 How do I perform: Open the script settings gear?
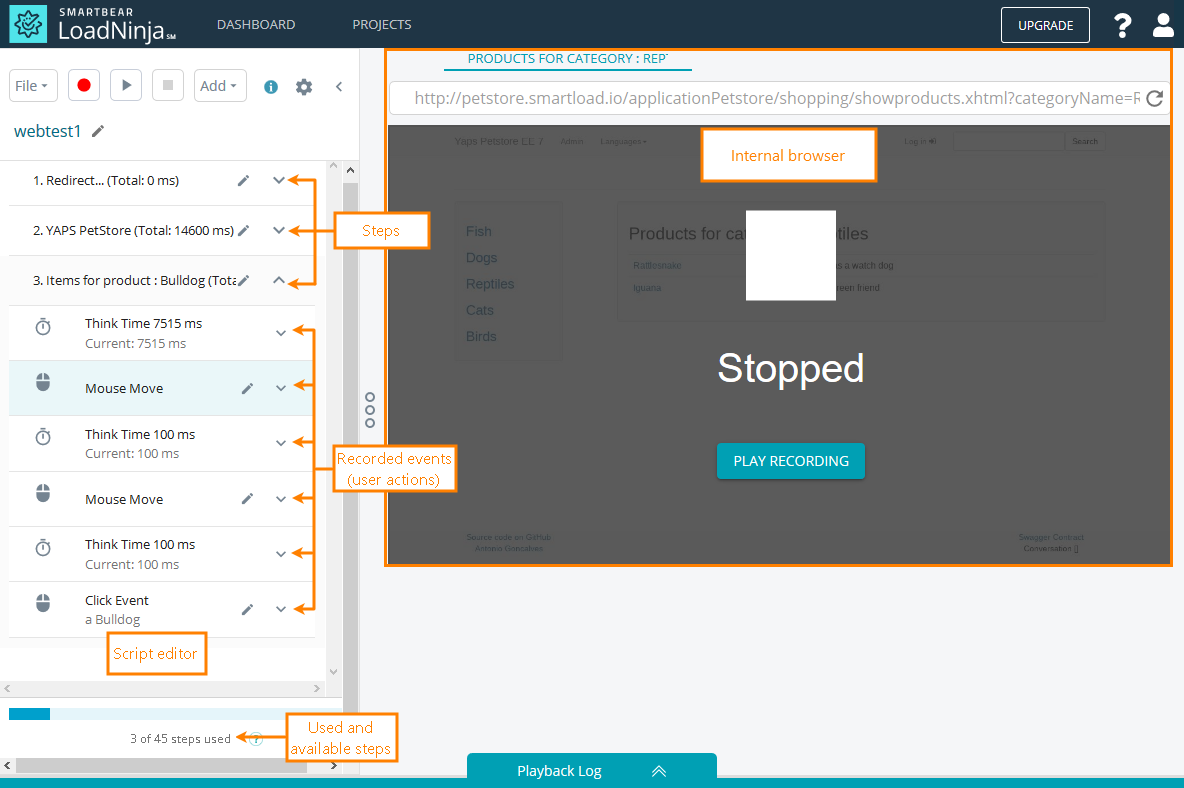pos(304,87)
